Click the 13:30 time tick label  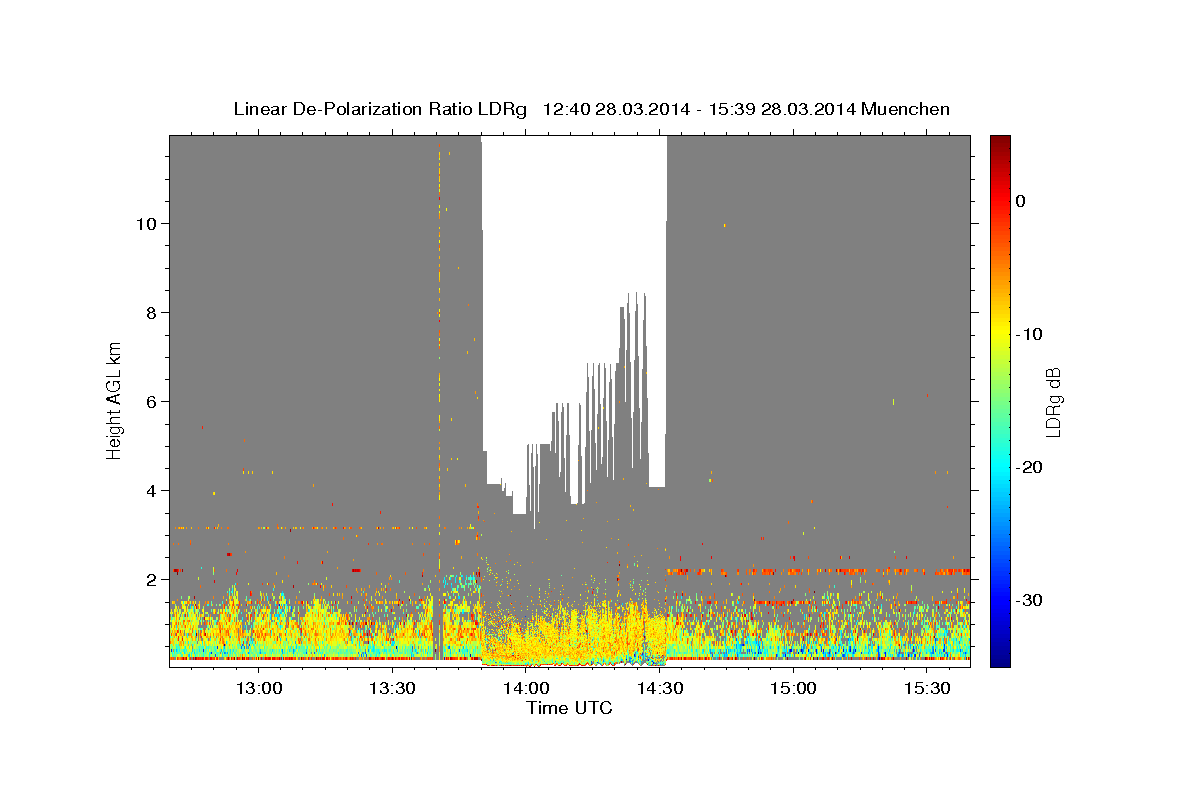point(392,688)
